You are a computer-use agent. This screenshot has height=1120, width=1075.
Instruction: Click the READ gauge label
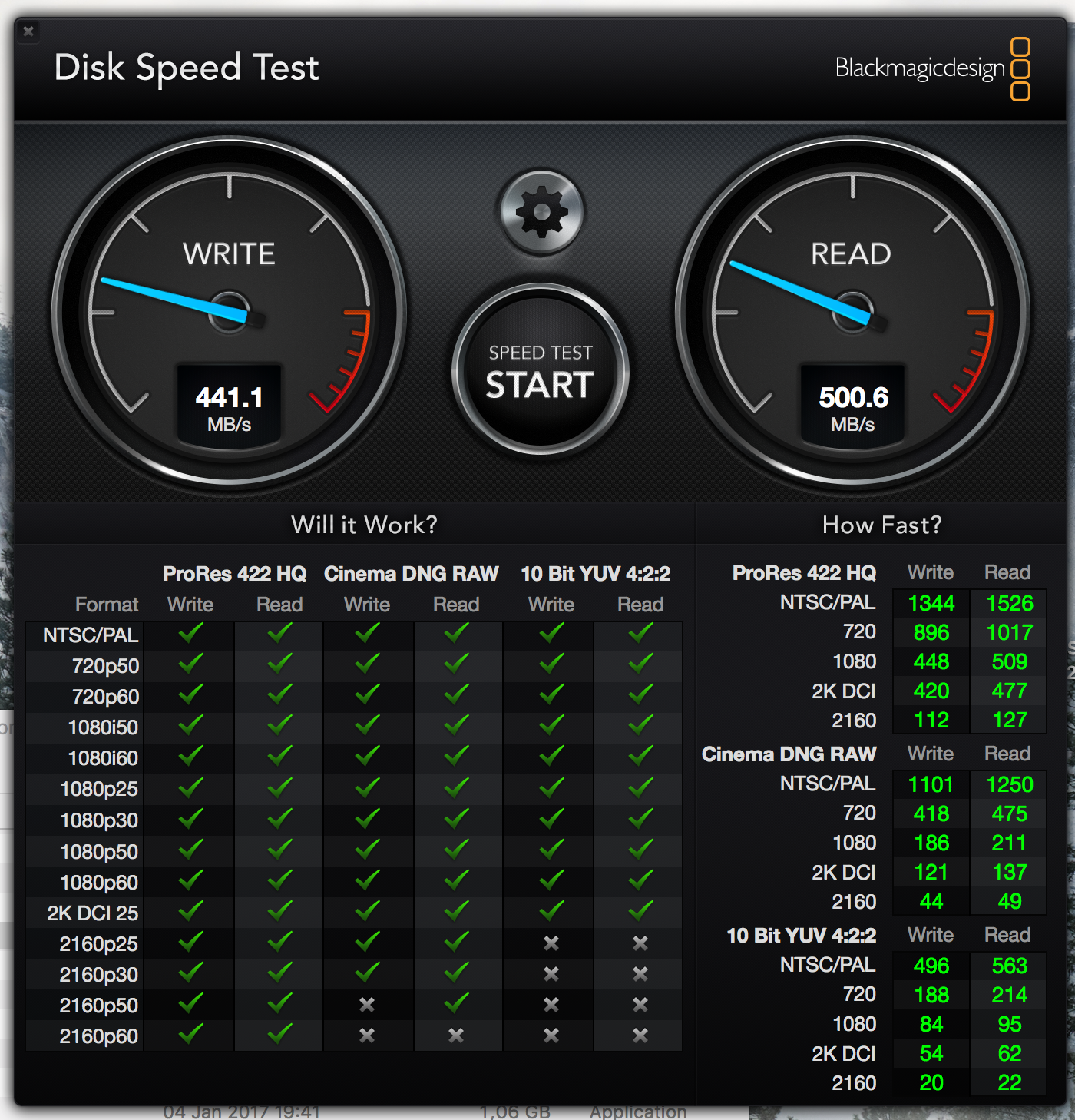coord(851,254)
